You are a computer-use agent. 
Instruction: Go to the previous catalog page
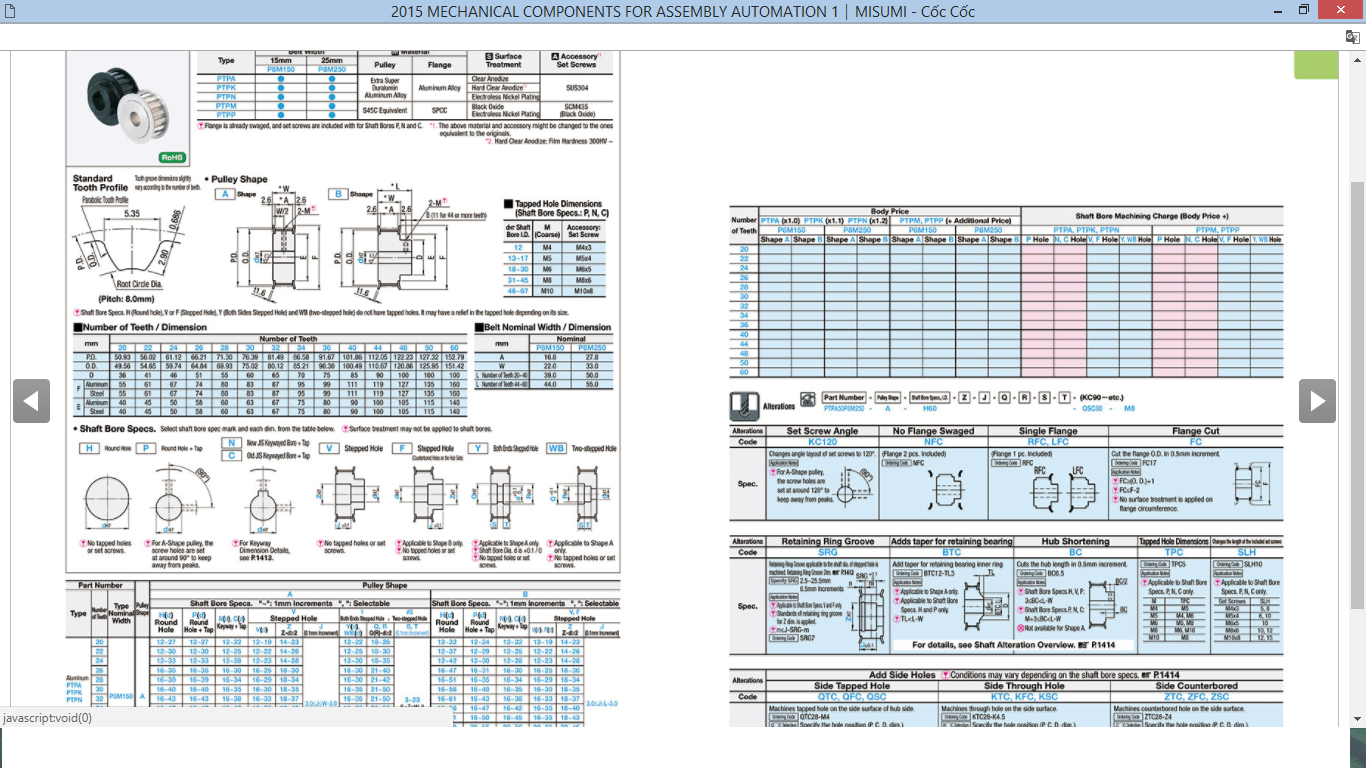31,401
